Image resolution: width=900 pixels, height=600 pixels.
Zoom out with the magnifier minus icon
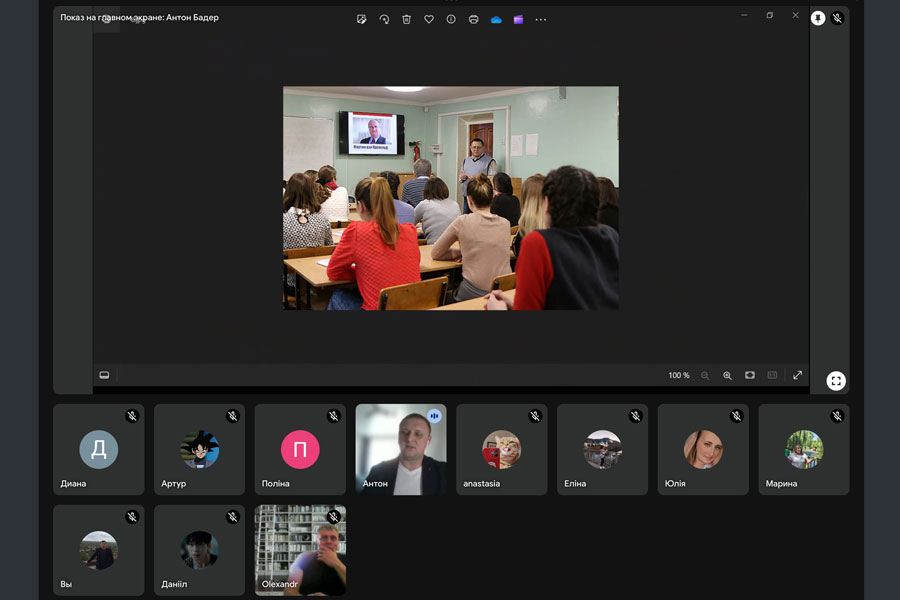click(705, 375)
